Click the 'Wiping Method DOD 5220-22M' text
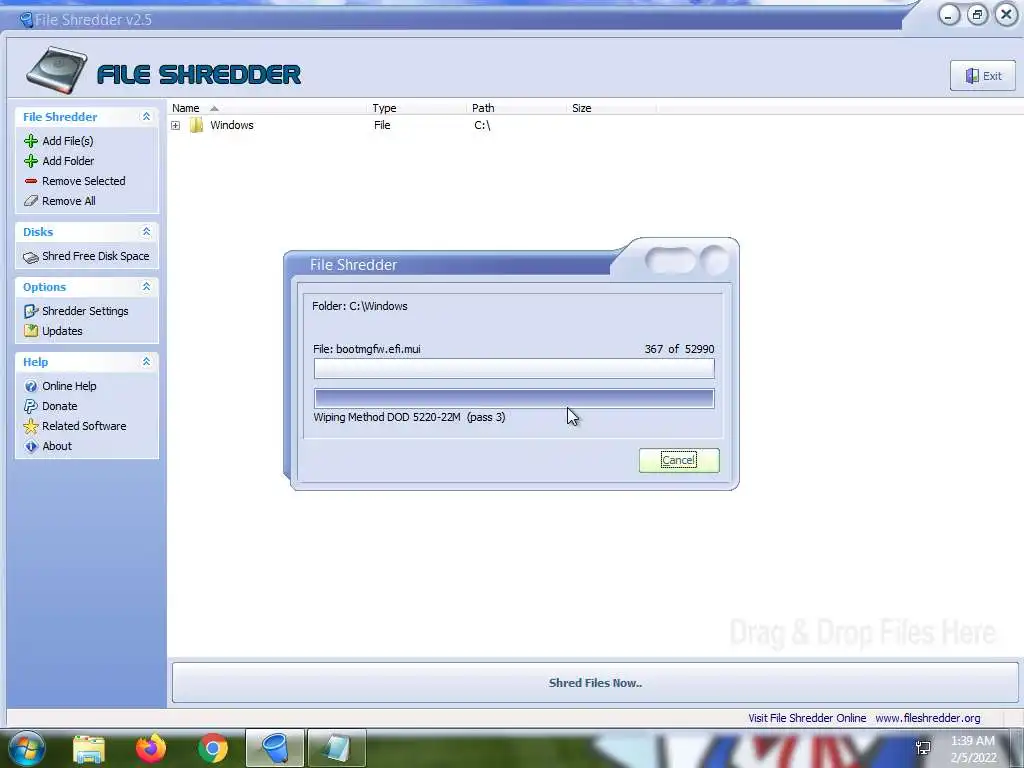Viewport: 1024px width, 768px height. click(387, 417)
